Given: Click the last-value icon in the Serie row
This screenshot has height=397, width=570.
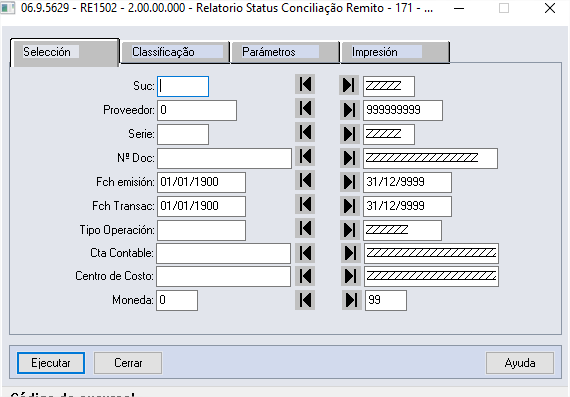Looking at the screenshot, I should (x=350, y=134).
